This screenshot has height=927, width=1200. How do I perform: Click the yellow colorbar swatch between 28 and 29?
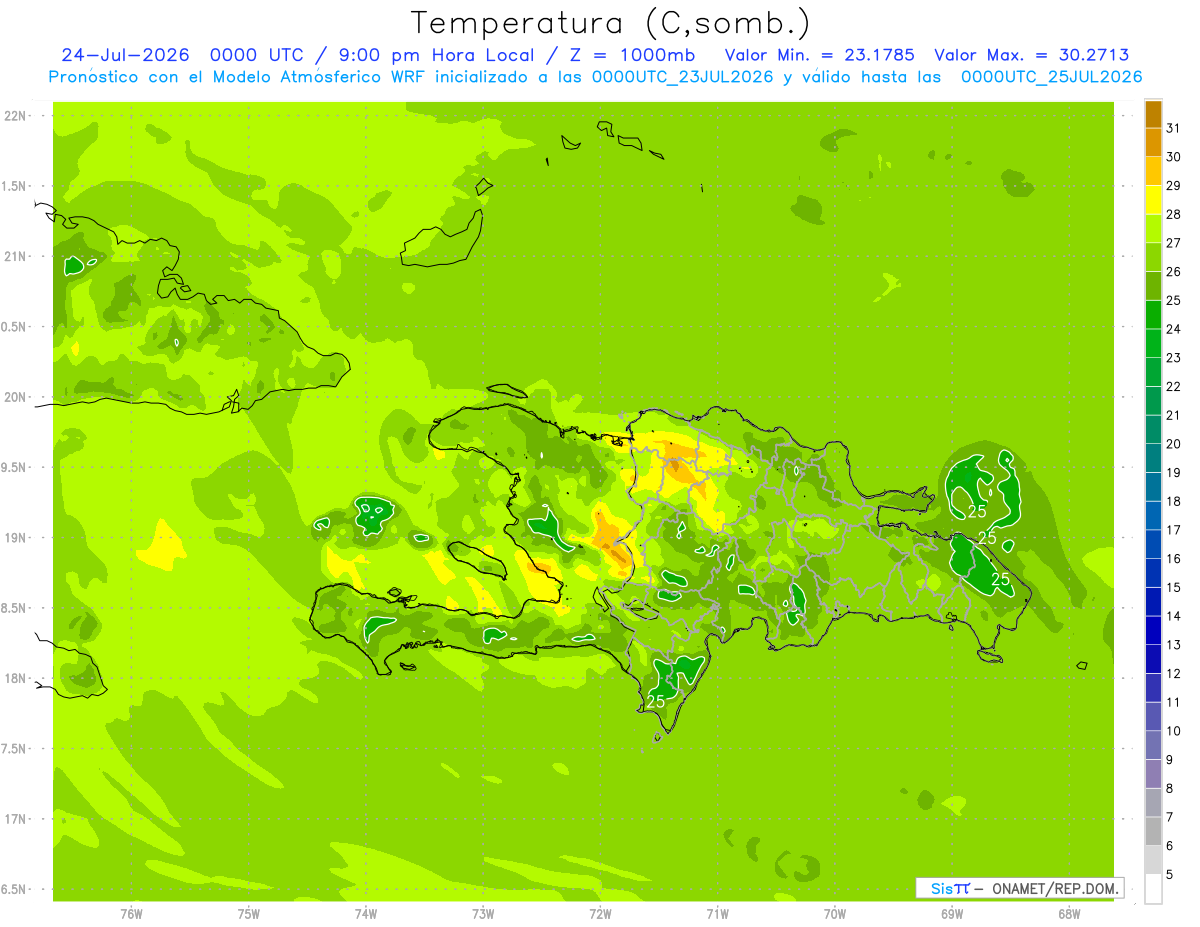tap(1153, 199)
